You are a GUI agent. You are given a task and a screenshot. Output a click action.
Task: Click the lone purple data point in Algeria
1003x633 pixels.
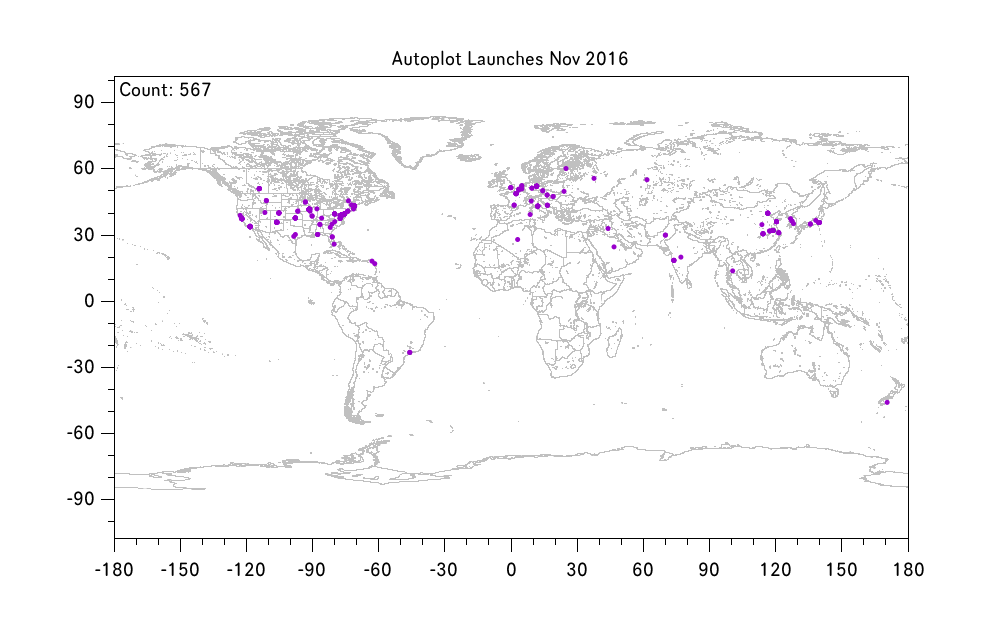coord(517,240)
